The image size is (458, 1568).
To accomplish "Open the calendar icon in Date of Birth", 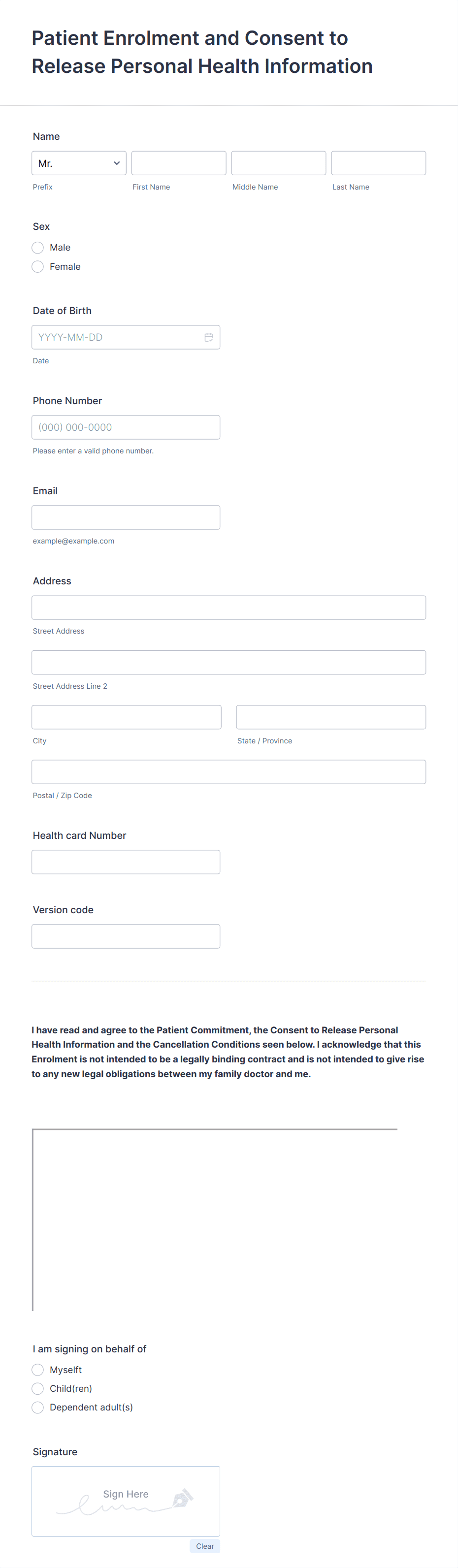I will [208, 337].
